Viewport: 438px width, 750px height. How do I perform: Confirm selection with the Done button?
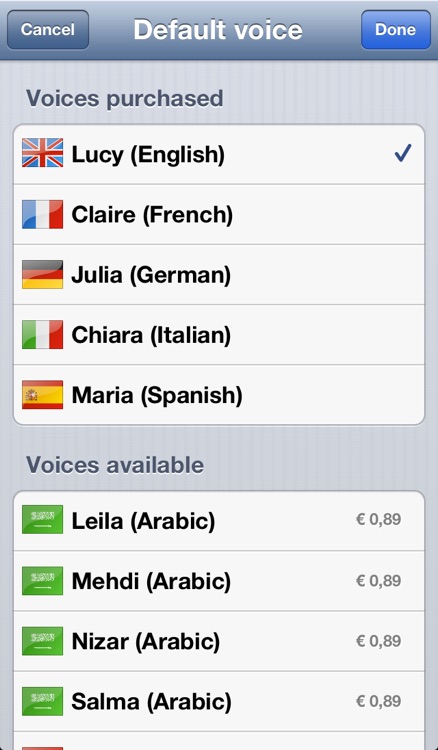click(x=396, y=30)
